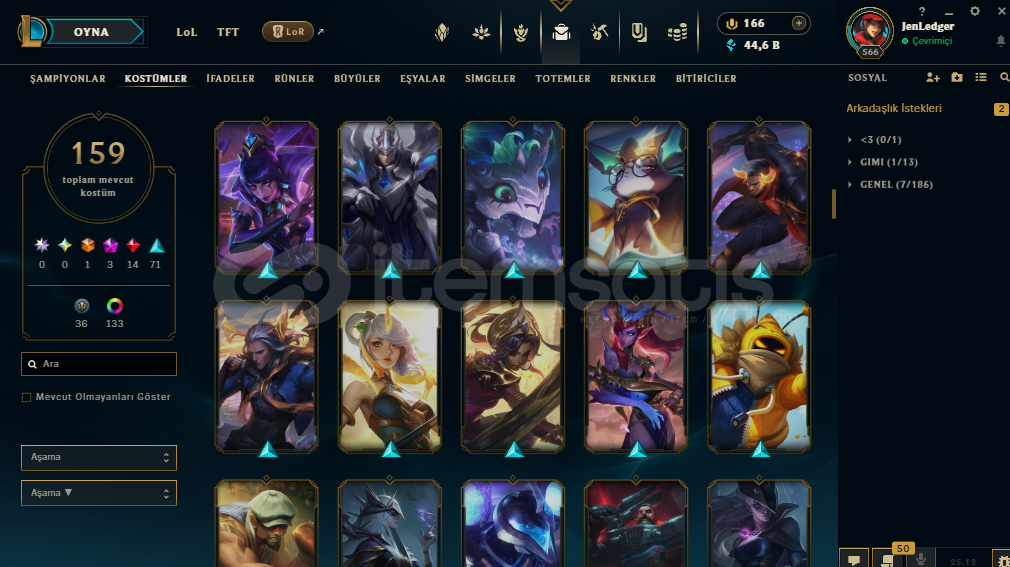1010x567 pixels.
Task: Click the profile avatar of JenLedger
Action: click(x=870, y=31)
